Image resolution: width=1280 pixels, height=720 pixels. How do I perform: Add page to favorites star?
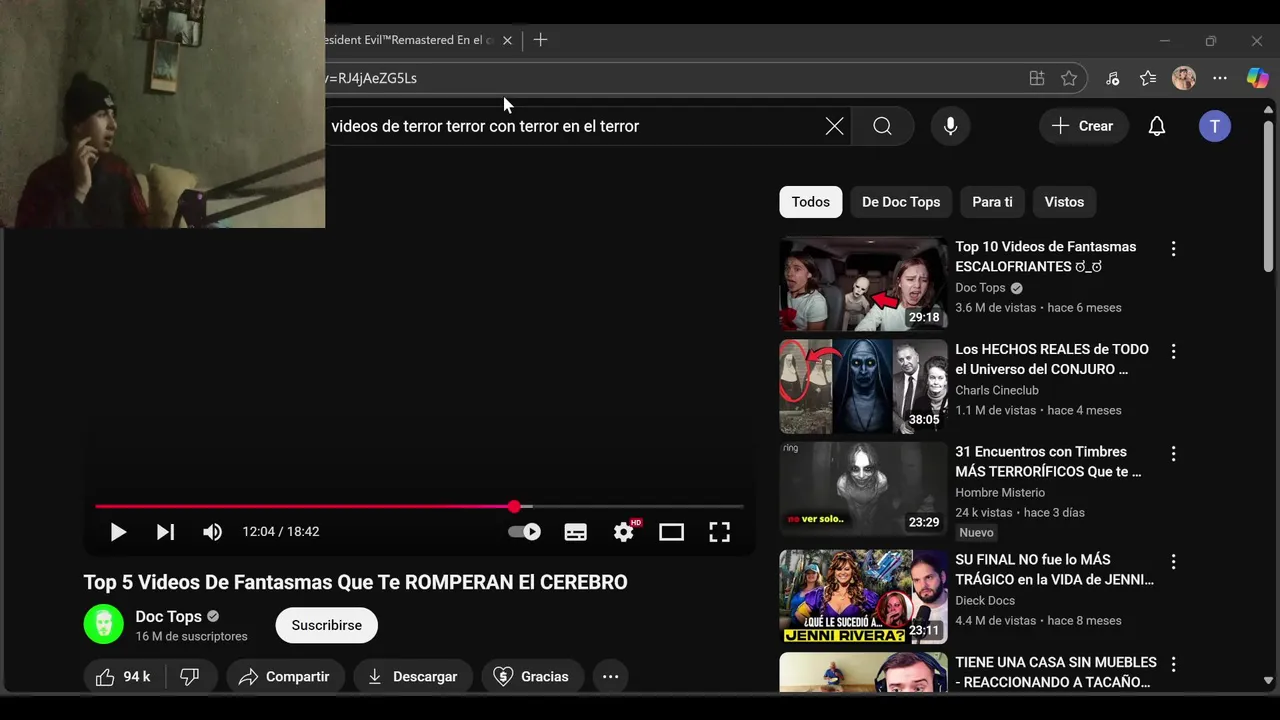pyautogui.click(x=1069, y=78)
